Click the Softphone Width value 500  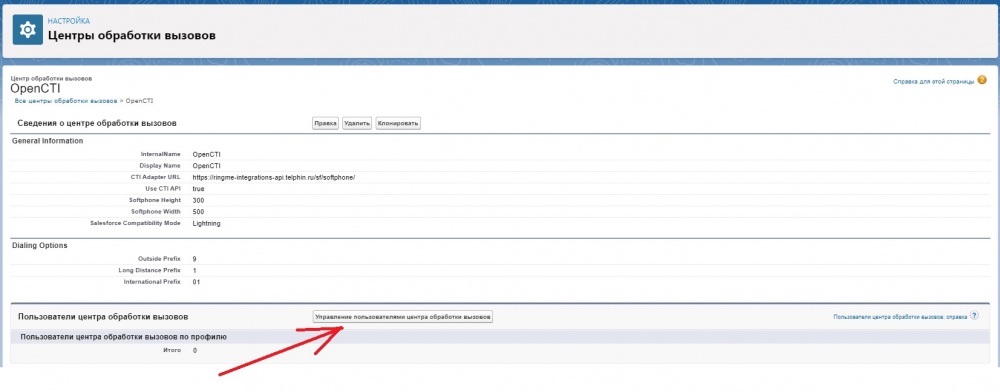(x=198, y=212)
